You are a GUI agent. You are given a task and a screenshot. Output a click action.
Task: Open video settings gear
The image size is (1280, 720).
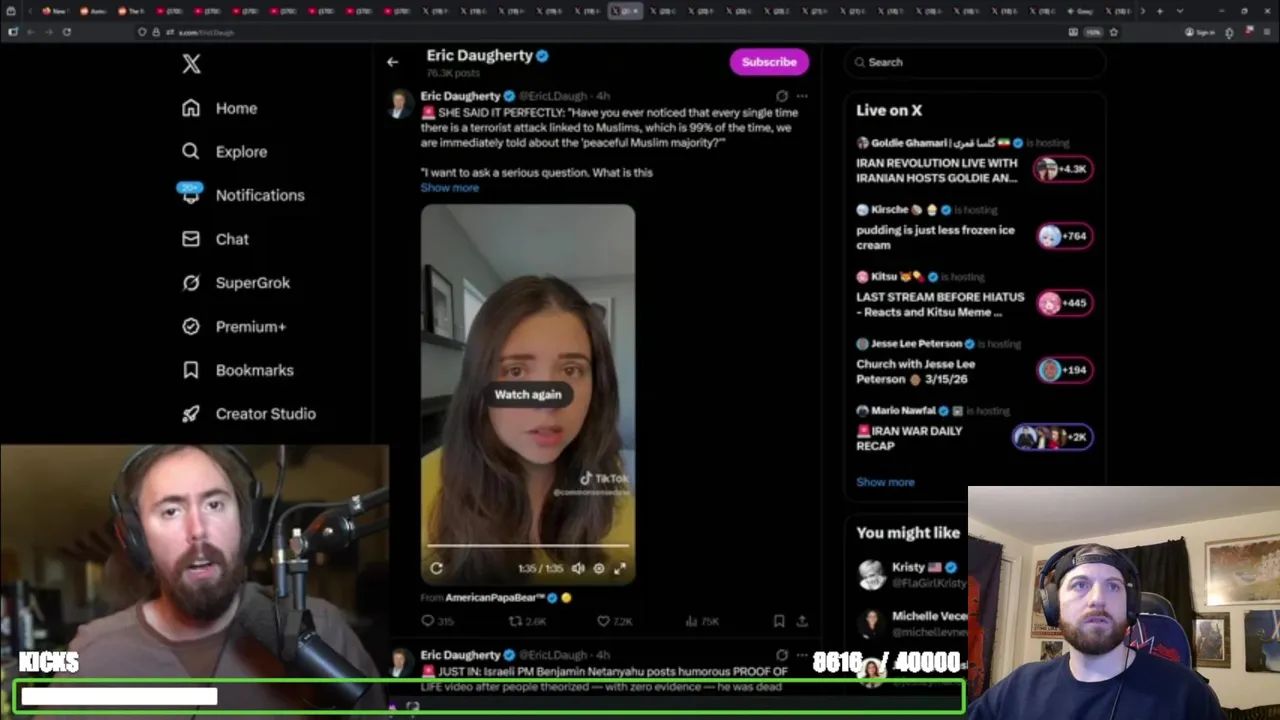(599, 568)
